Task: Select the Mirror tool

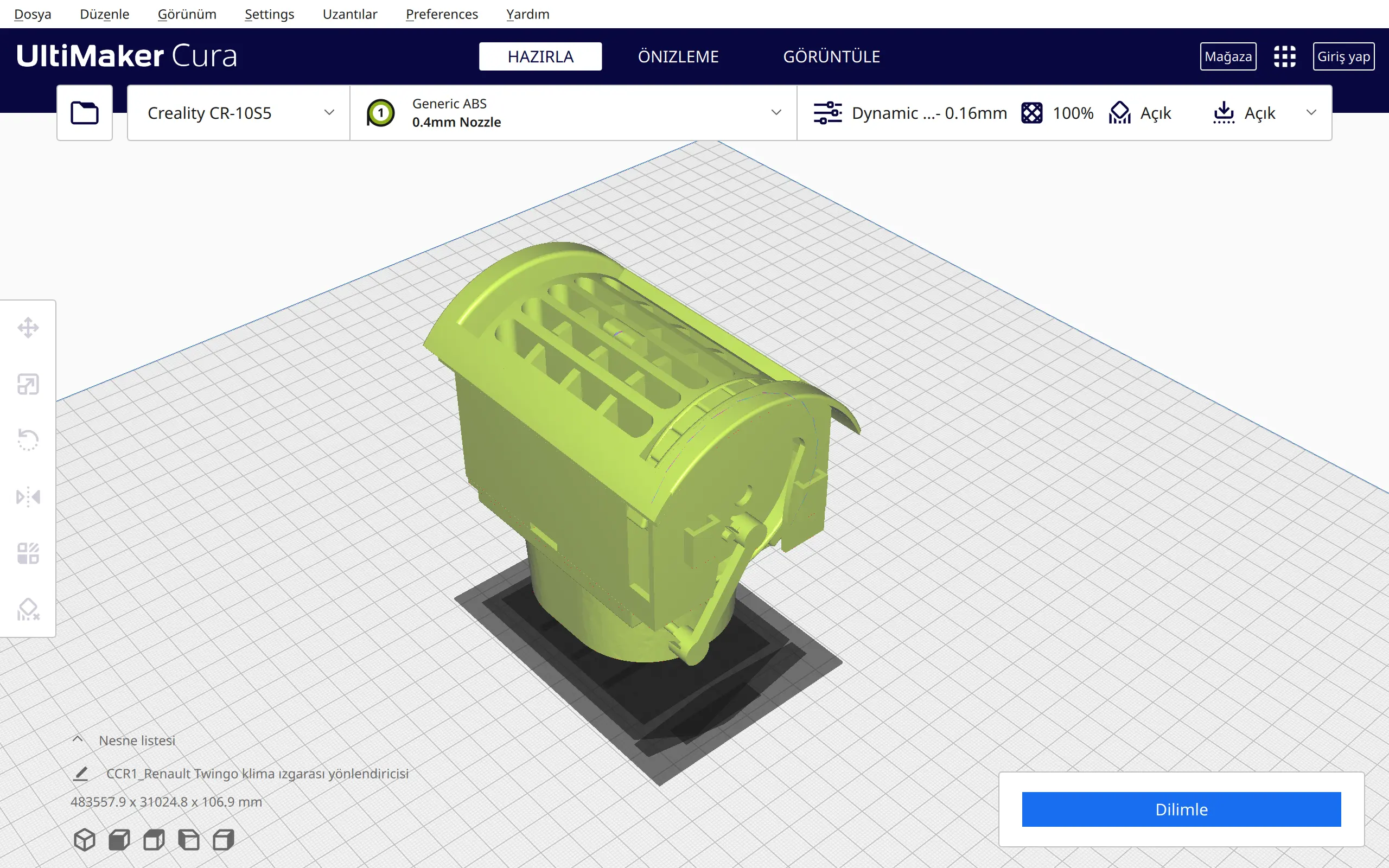Action: [x=28, y=496]
